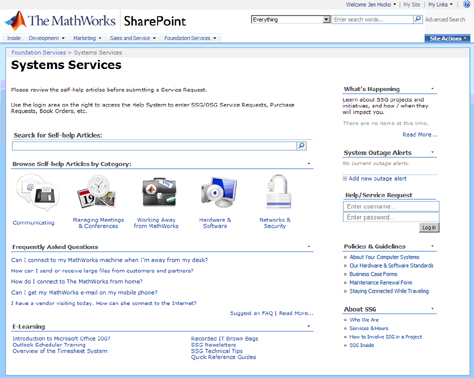Open the My Links dropdown
Viewport: 474px width, 378px height.
[x=440, y=5]
